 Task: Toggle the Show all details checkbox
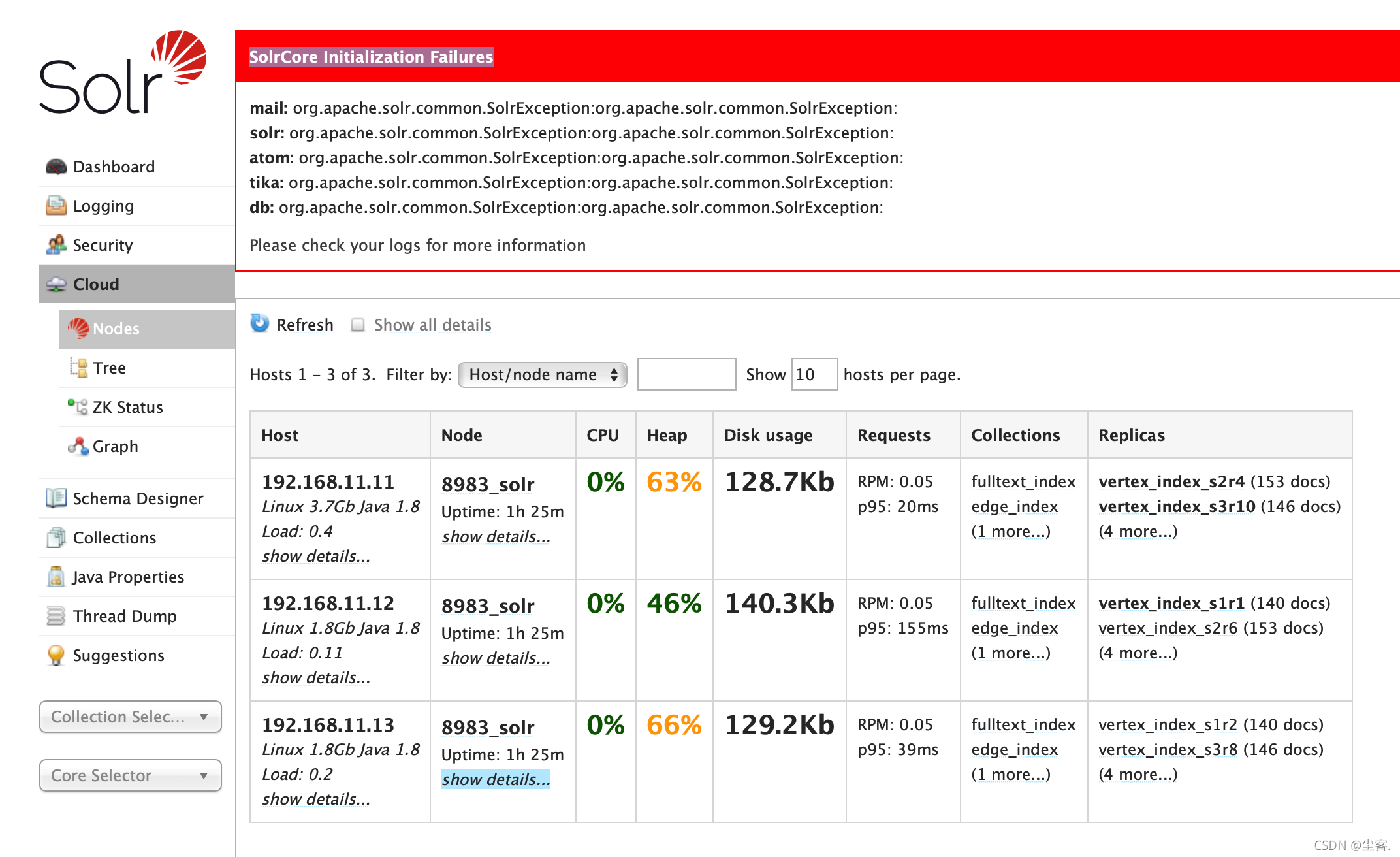pyautogui.click(x=358, y=325)
